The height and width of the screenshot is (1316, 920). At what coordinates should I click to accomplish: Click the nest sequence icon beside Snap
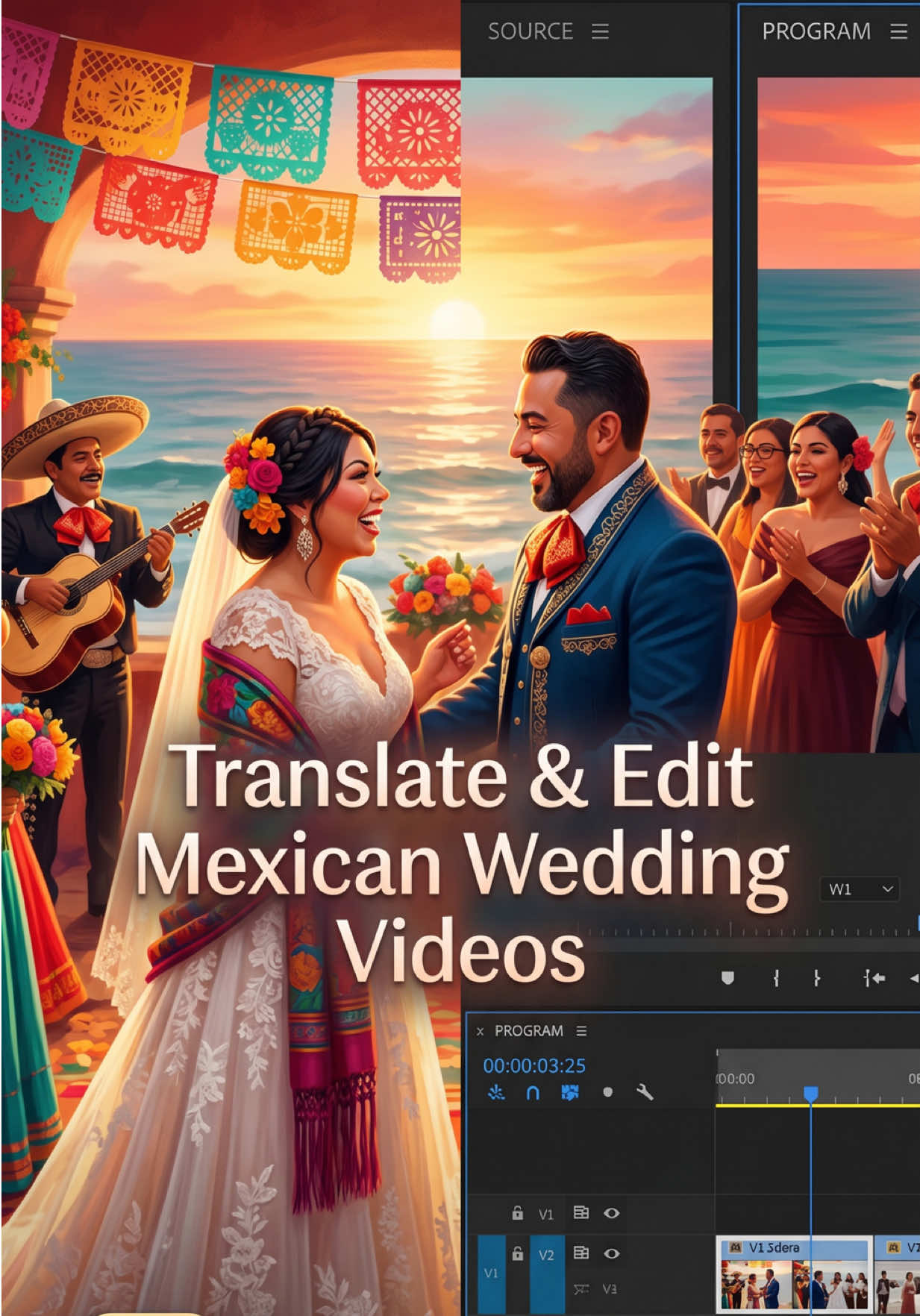click(x=495, y=1093)
